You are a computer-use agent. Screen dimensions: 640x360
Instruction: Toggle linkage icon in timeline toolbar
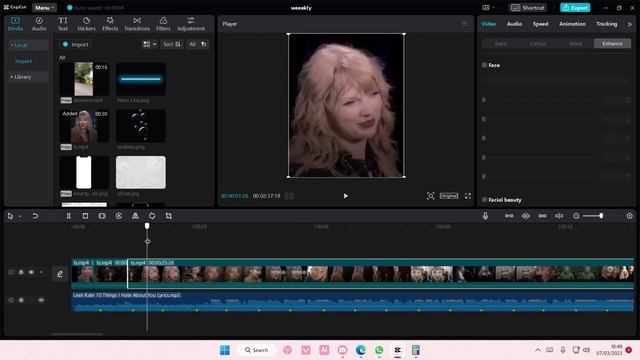point(542,216)
